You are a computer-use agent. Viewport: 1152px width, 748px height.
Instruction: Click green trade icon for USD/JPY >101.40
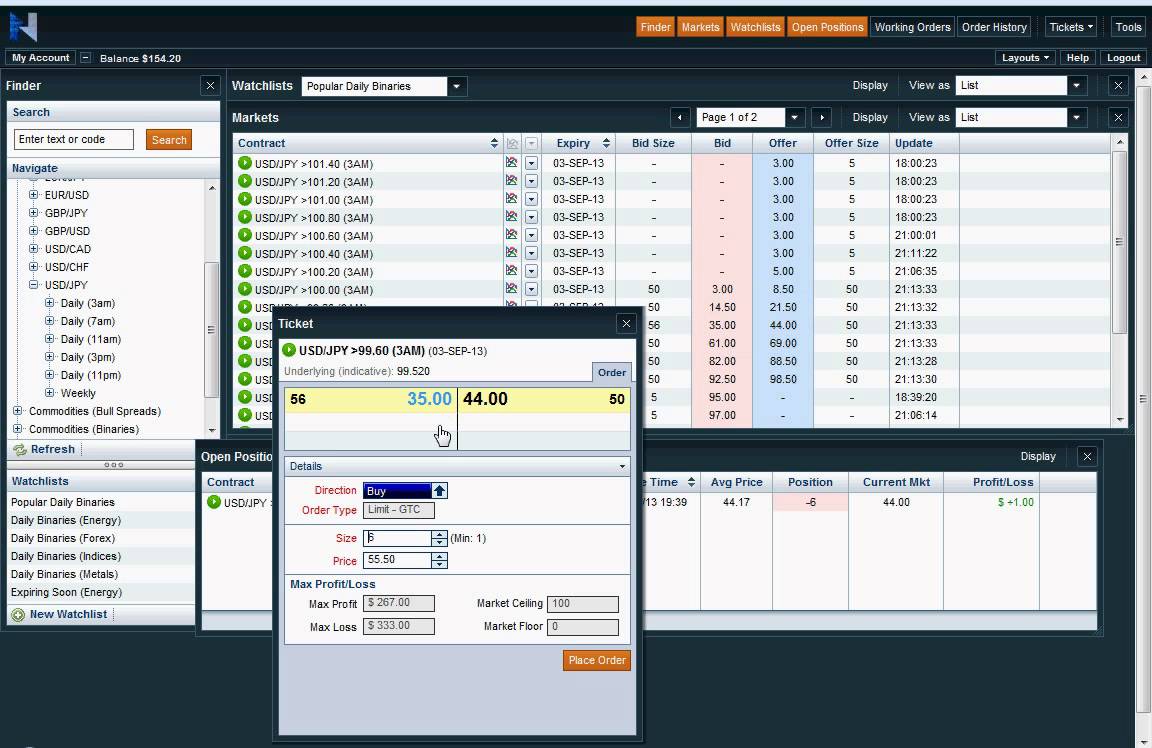245,163
